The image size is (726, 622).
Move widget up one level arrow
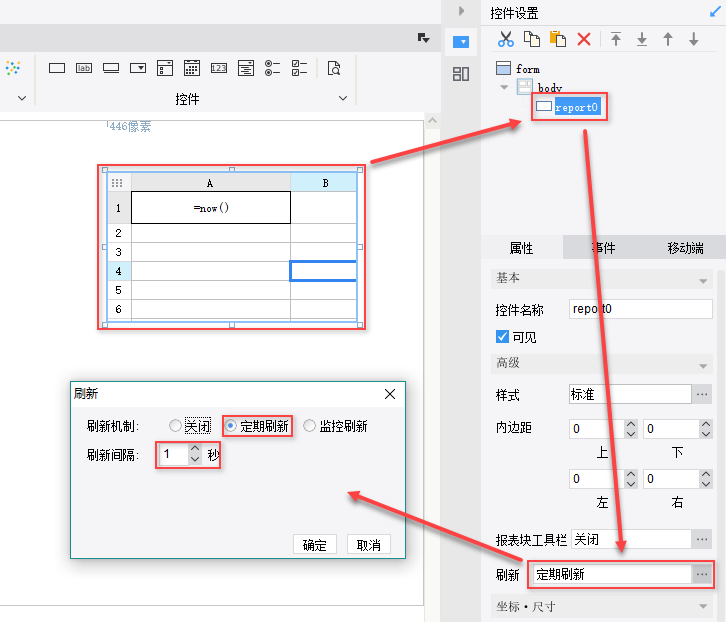[x=668, y=39]
